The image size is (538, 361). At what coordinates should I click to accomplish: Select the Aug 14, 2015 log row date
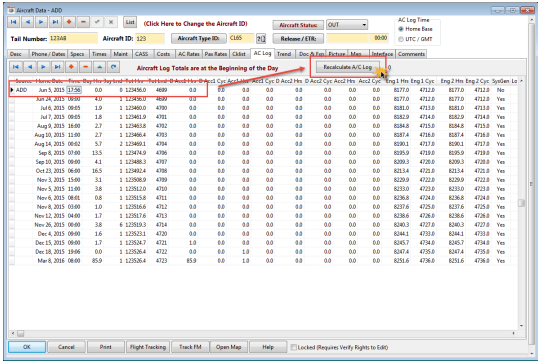tap(50, 144)
